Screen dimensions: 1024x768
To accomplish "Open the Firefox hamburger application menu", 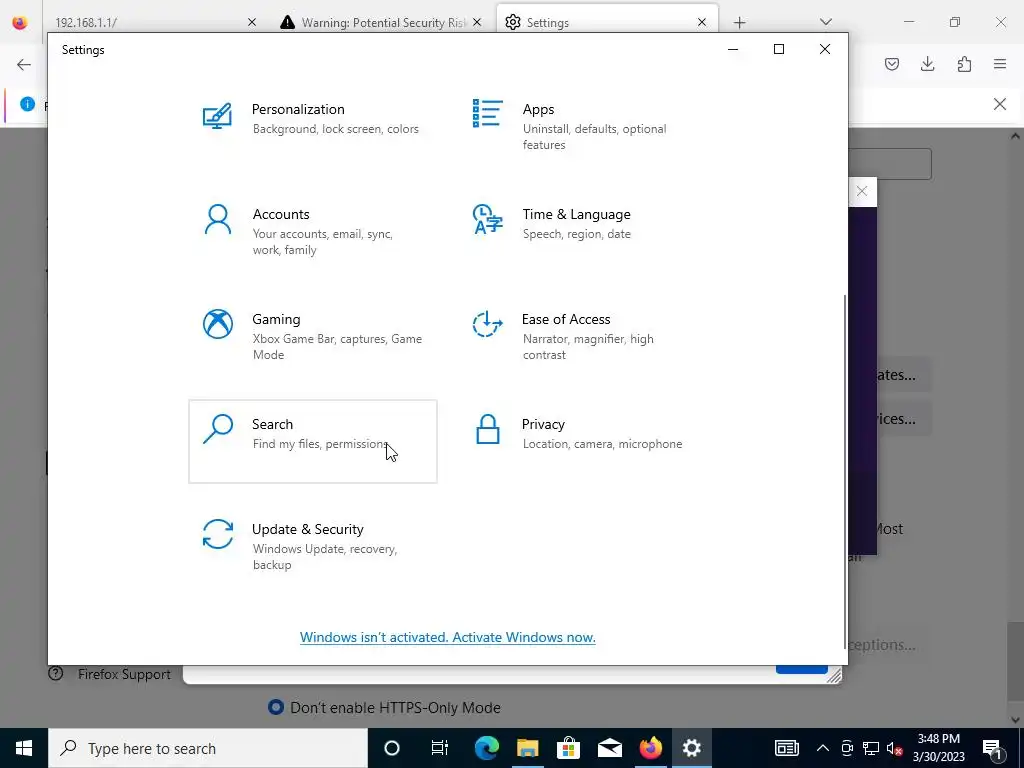I will coord(1000,64).
